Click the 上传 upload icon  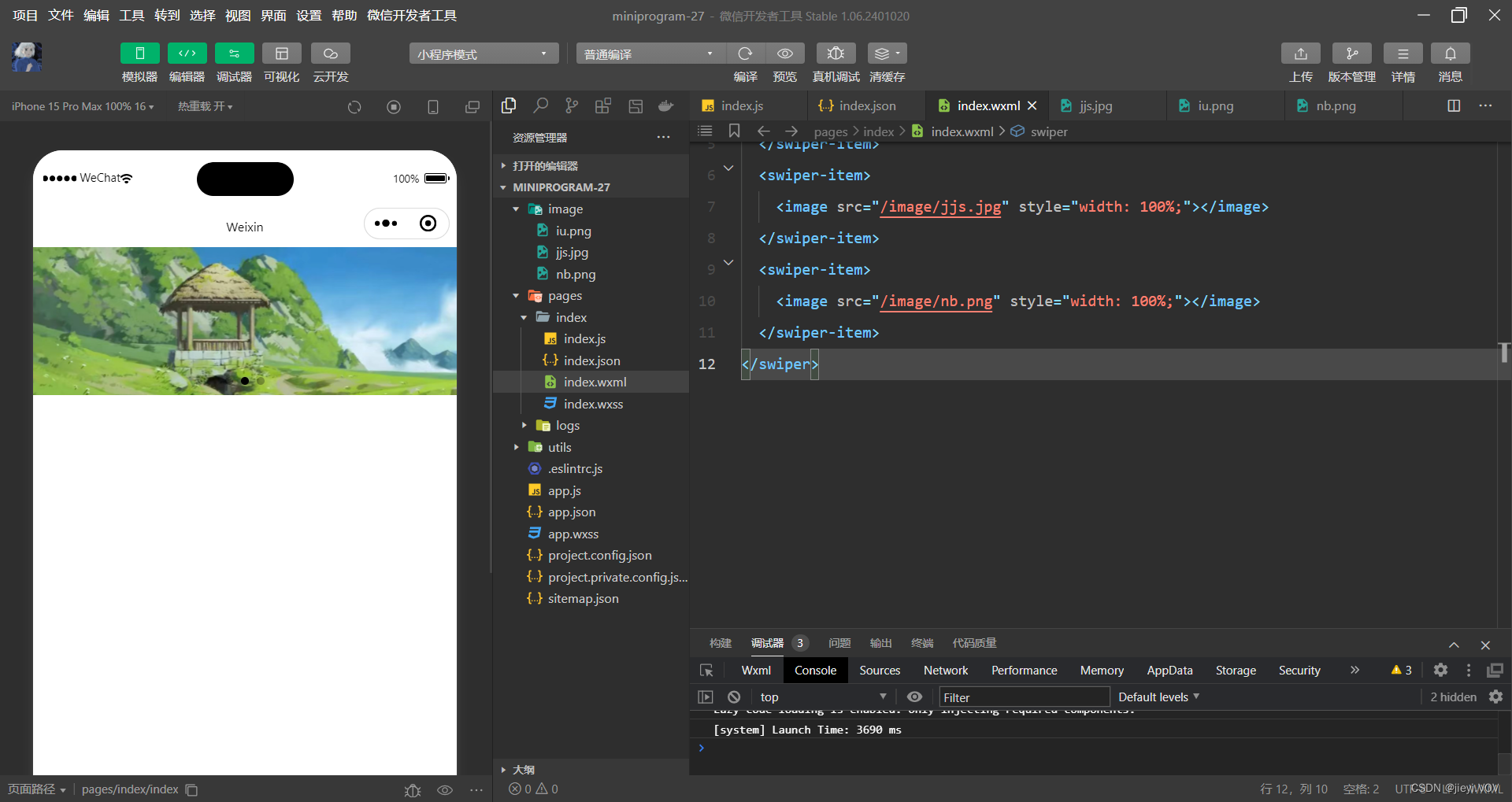click(x=1301, y=54)
